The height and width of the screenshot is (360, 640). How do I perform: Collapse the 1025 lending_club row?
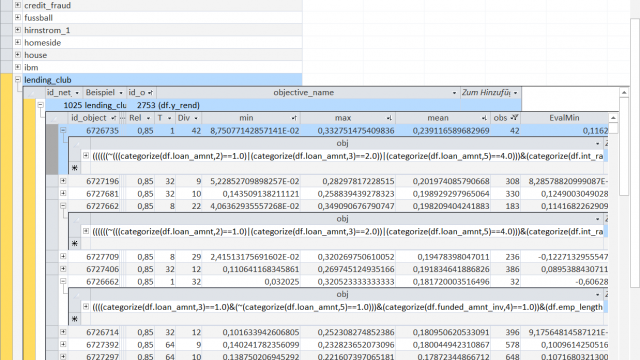(x=40, y=105)
